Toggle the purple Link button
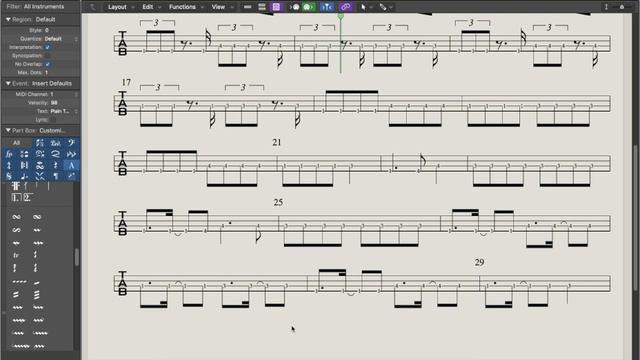The image size is (640, 360). pyautogui.click(x=345, y=7)
